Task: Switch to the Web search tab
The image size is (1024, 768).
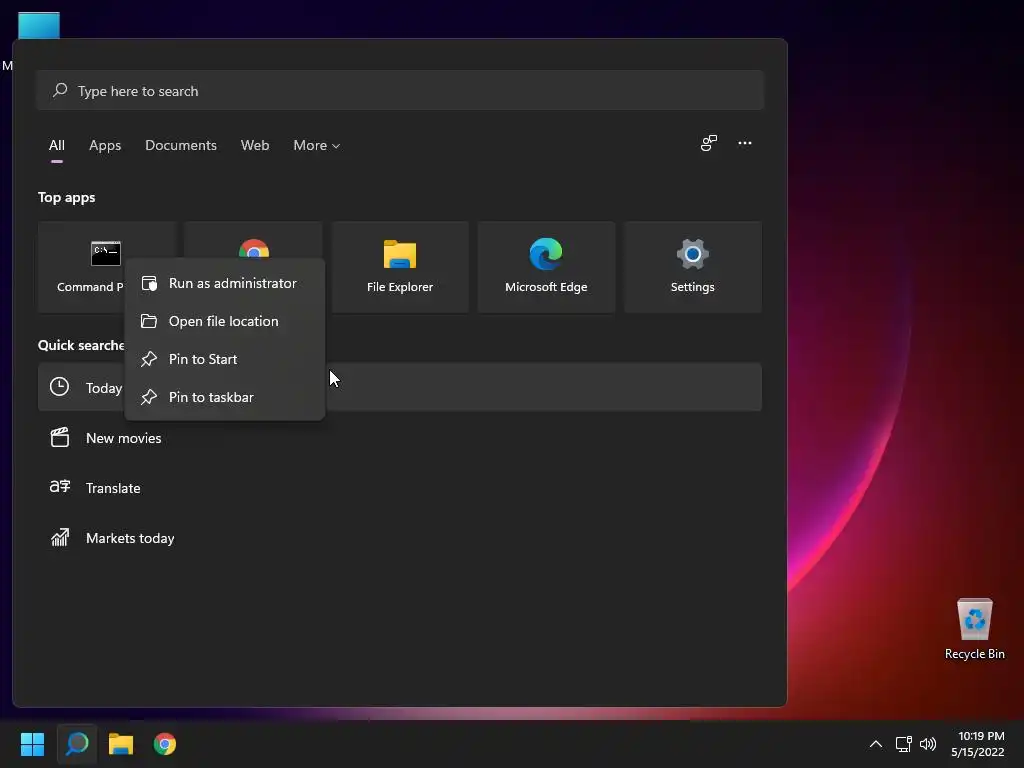Action: (x=255, y=146)
